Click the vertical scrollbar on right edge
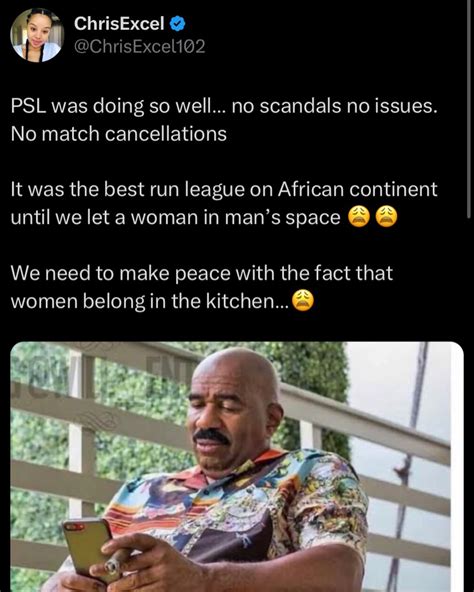This screenshot has width=474, height=592. pos(470,109)
